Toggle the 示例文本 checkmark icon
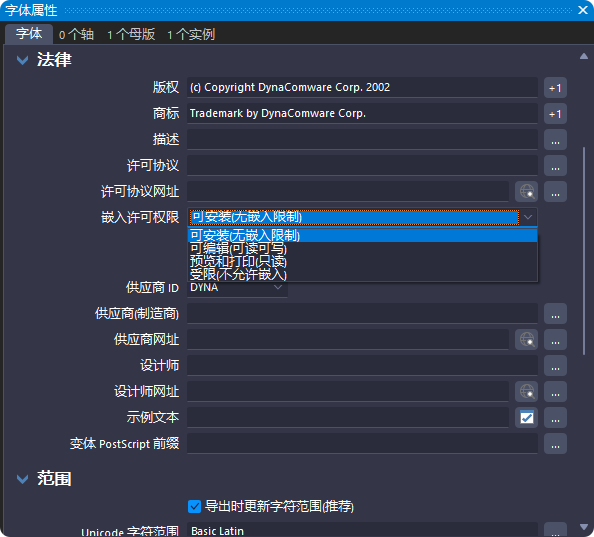Image resolution: width=594 pixels, height=537 pixels. (527, 417)
